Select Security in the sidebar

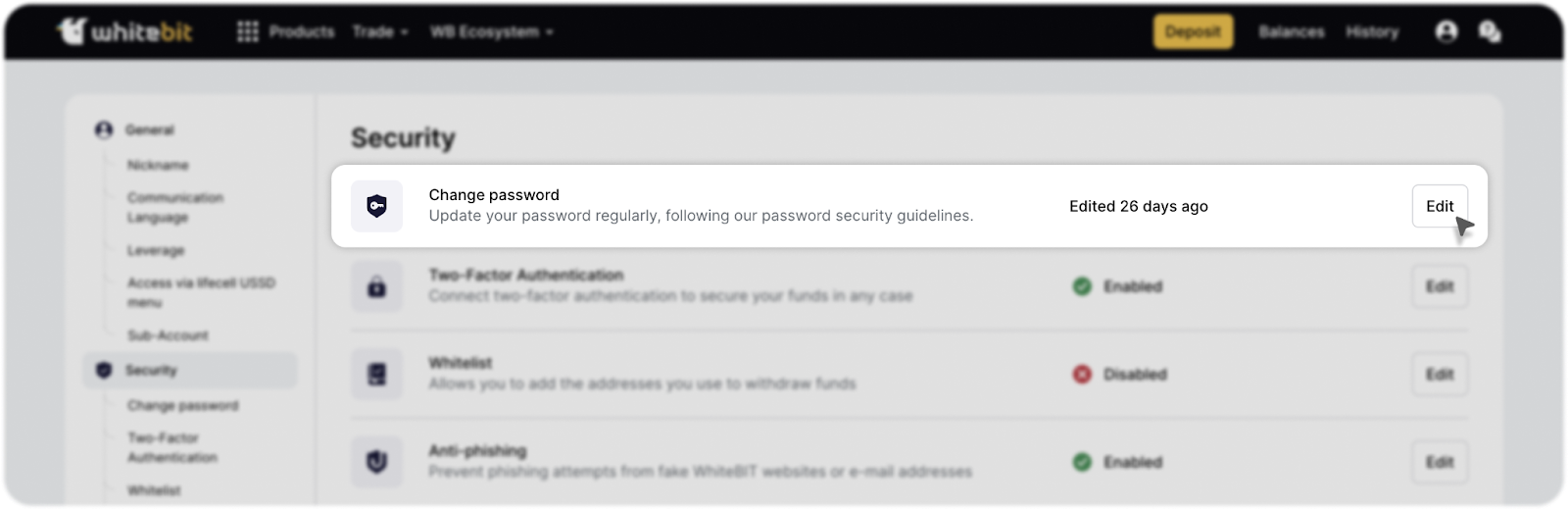(151, 370)
